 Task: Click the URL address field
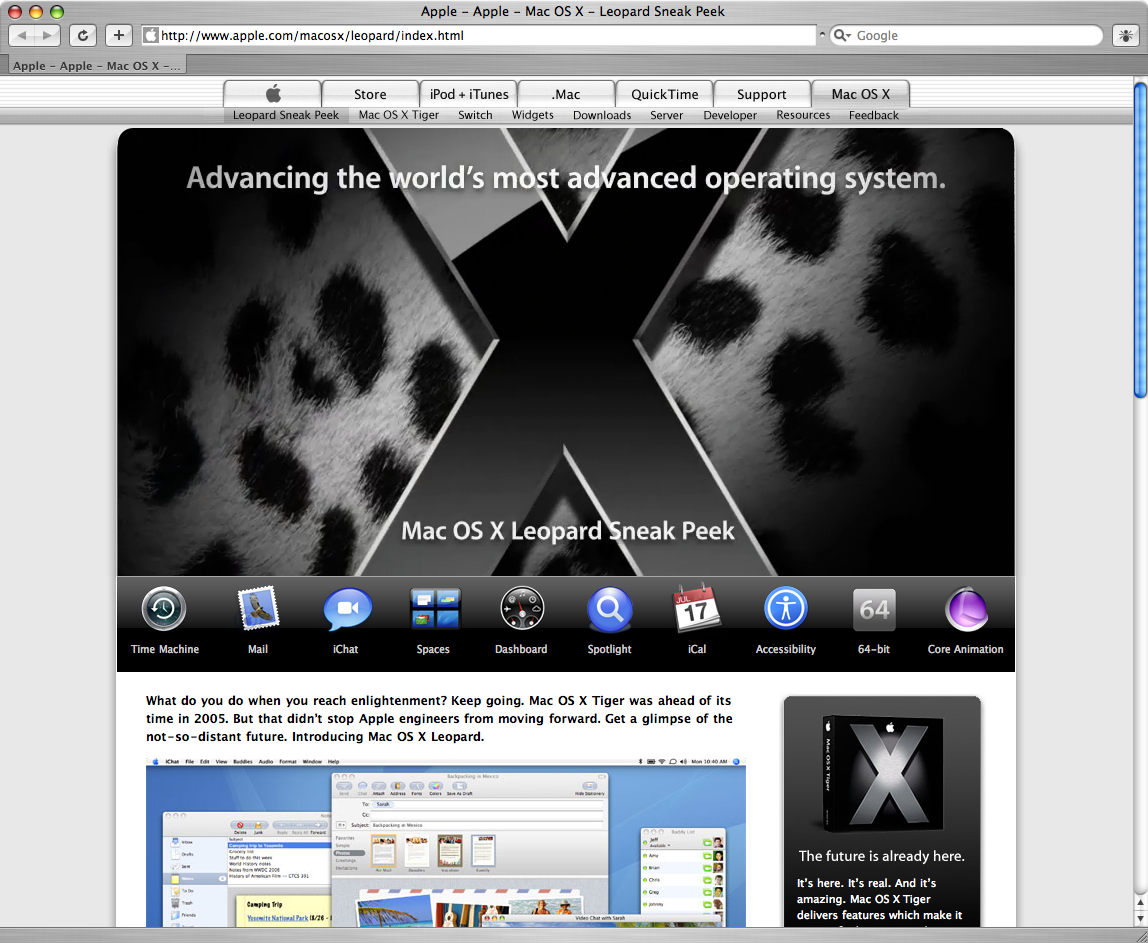479,35
